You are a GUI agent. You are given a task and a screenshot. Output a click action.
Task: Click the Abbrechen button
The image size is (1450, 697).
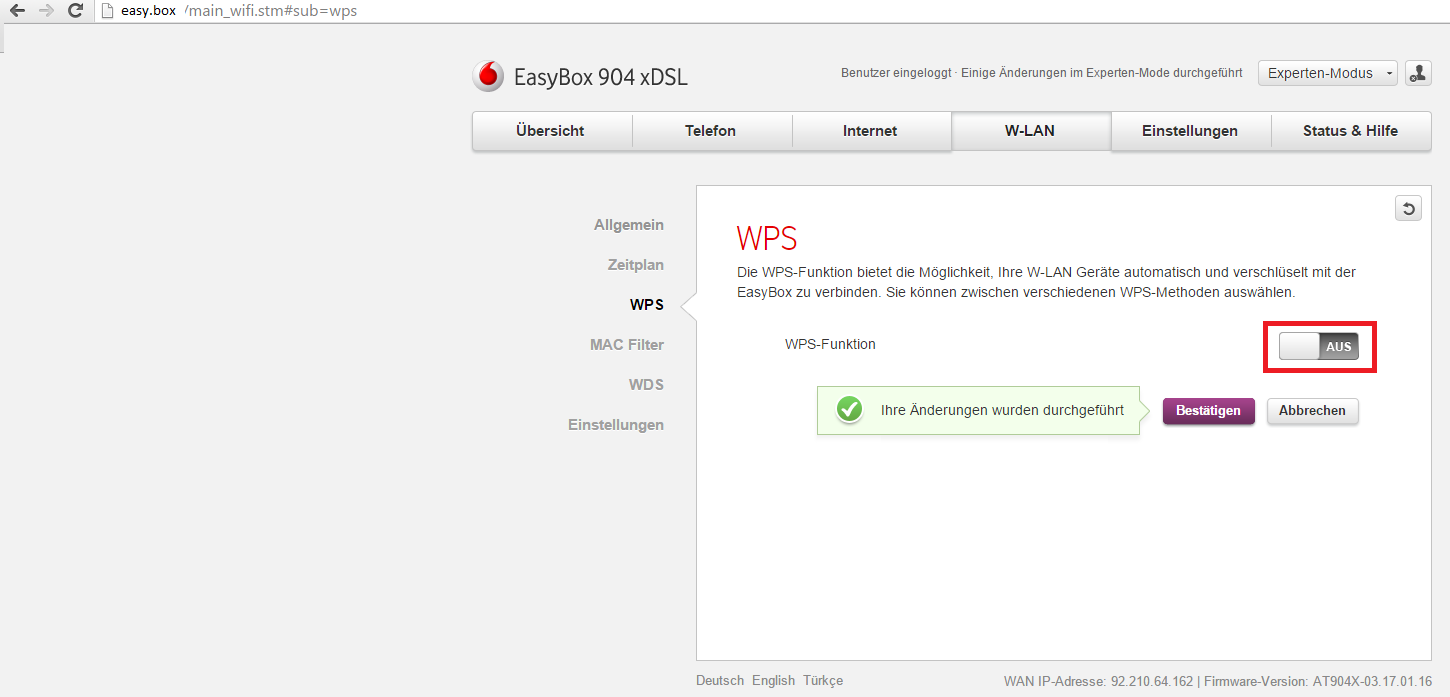tap(1312, 410)
